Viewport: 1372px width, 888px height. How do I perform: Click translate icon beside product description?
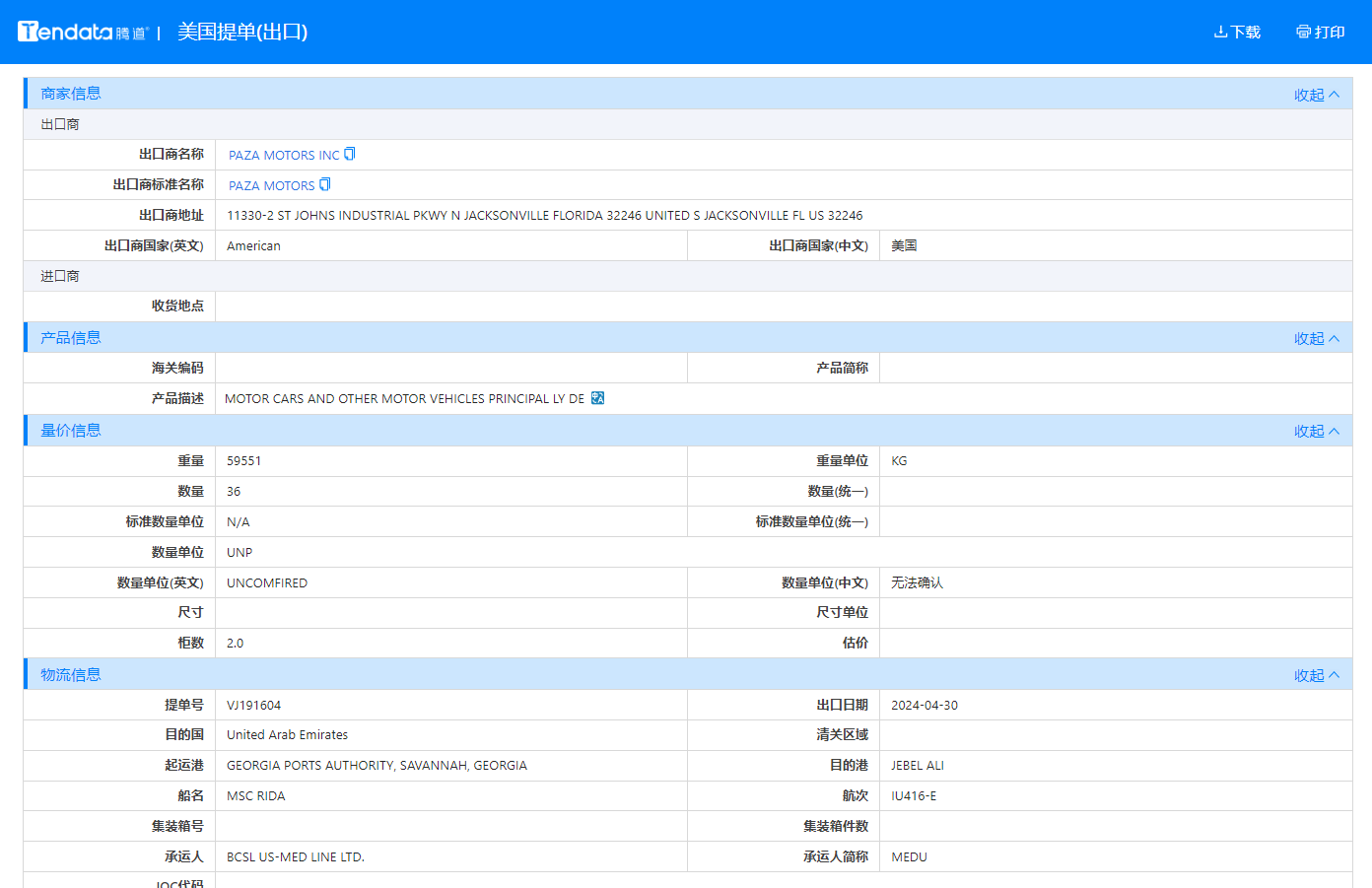pos(597,398)
